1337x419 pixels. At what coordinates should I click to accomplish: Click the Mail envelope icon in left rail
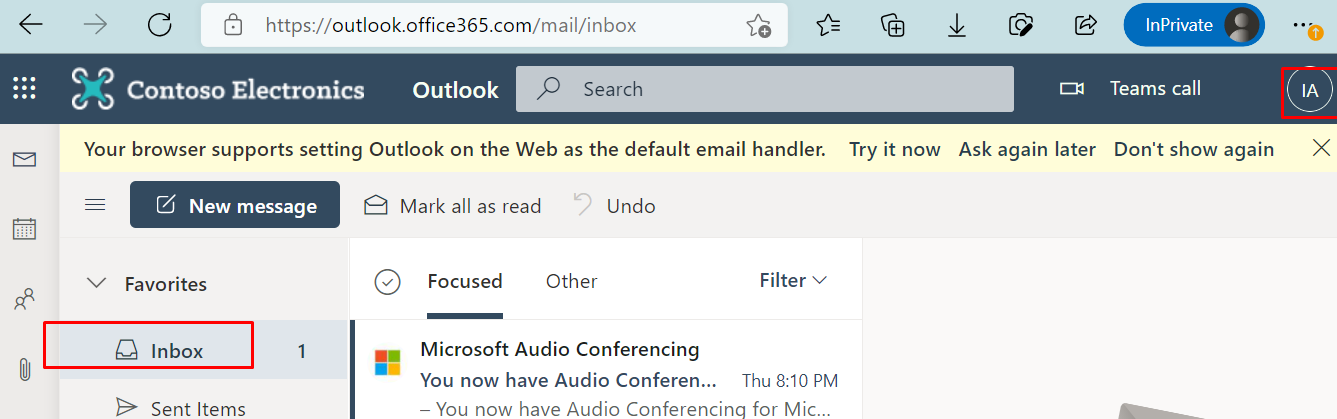24,159
